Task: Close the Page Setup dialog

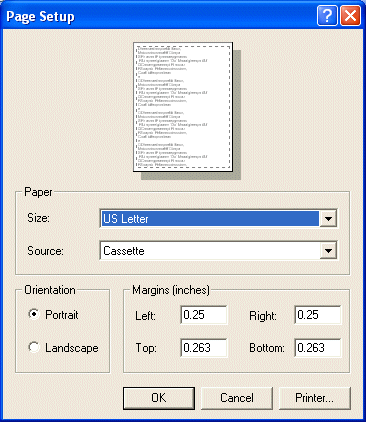Action: point(350,16)
